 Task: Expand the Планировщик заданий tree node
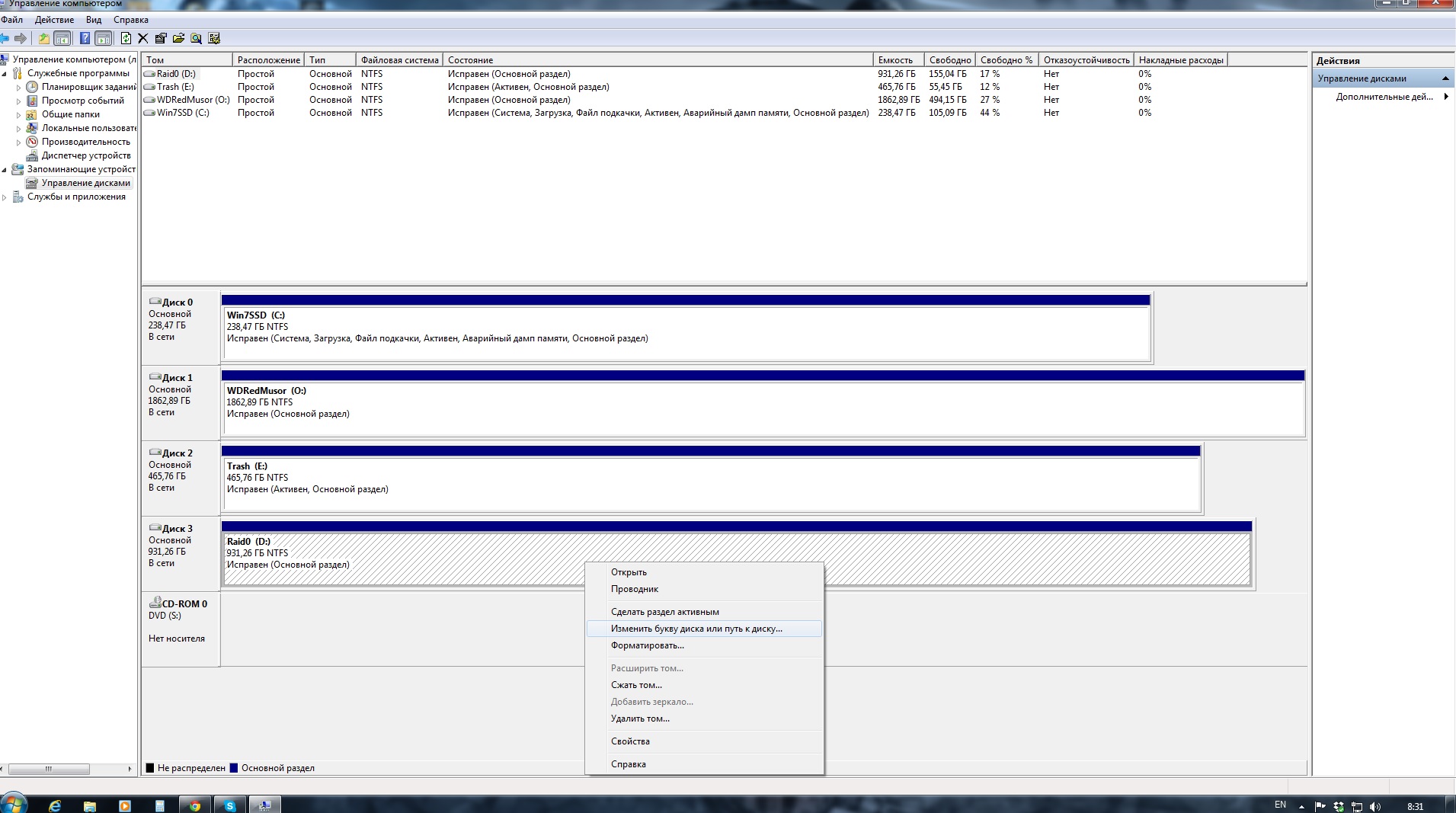[19, 88]
